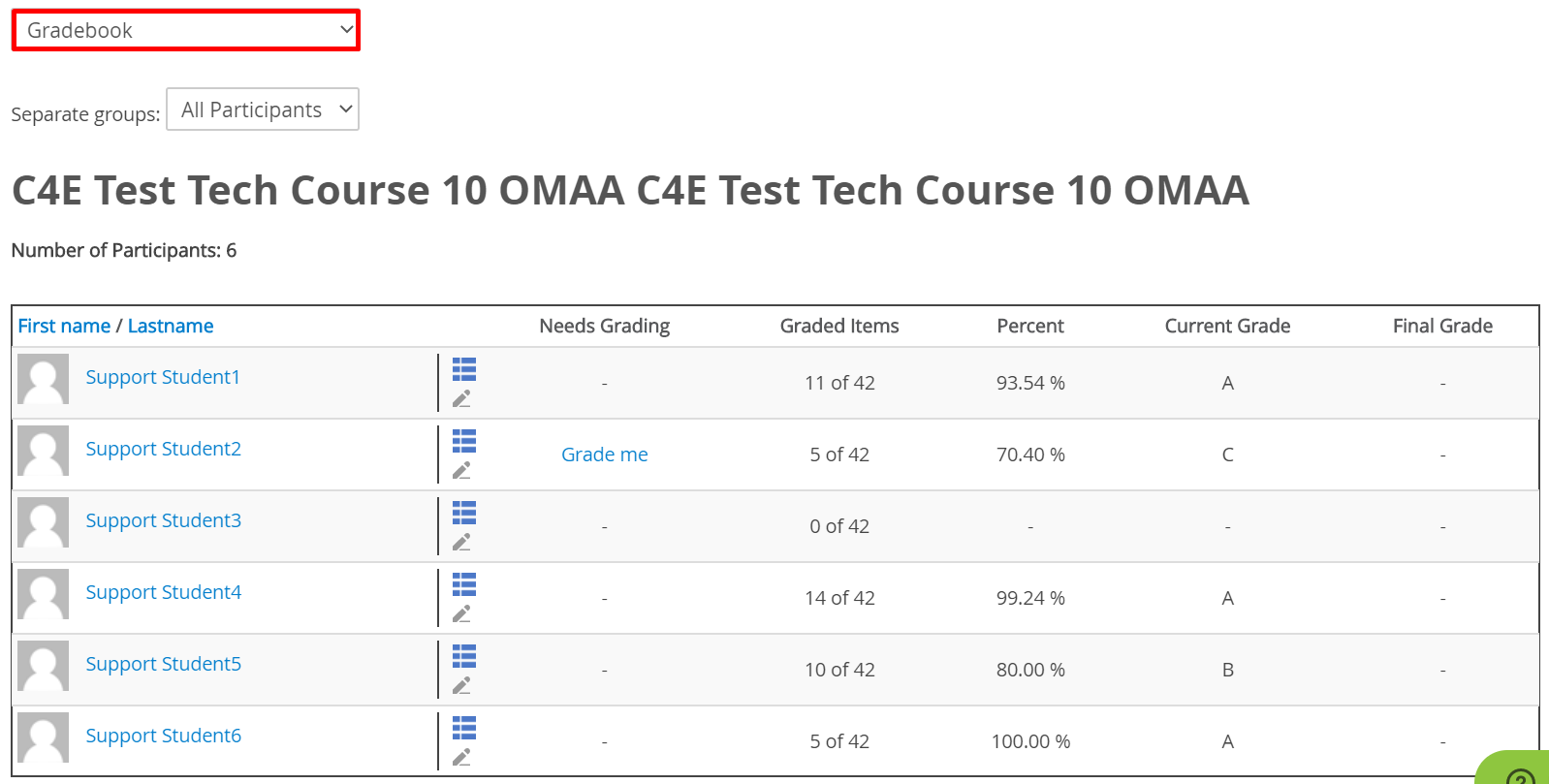The height and width of the screenshot is (784, 1549).
Task: Open the Gradebook dropdown menu
Action: click(x=186, y=30)
